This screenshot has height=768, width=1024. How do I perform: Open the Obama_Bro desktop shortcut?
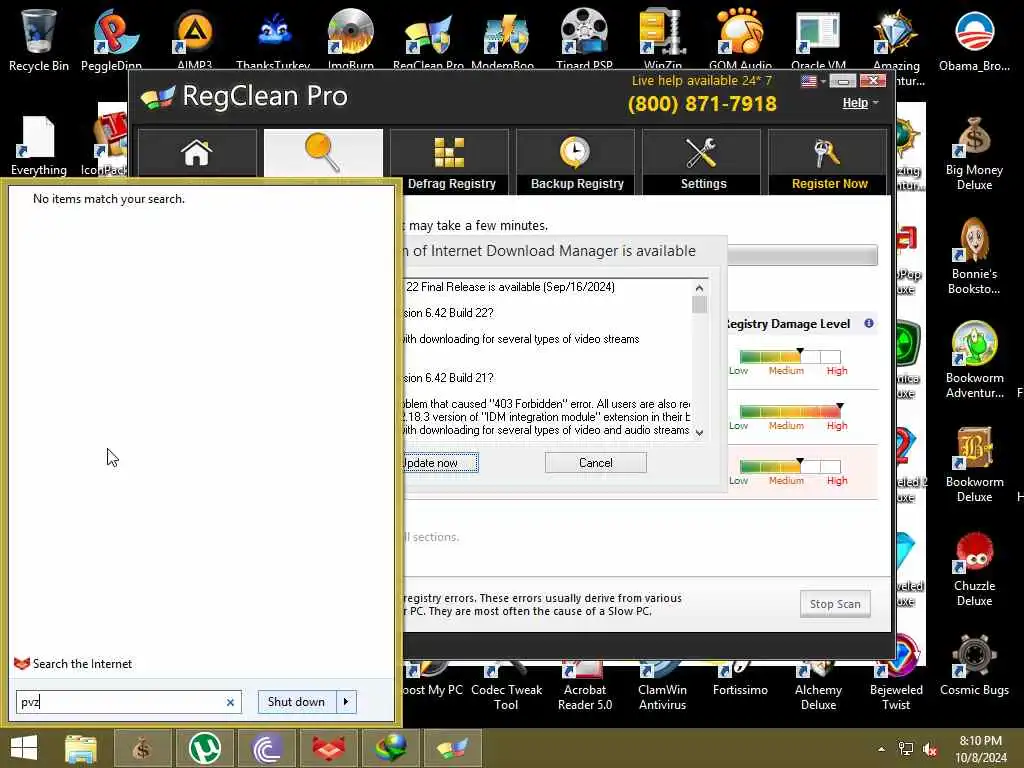point(974,40)
